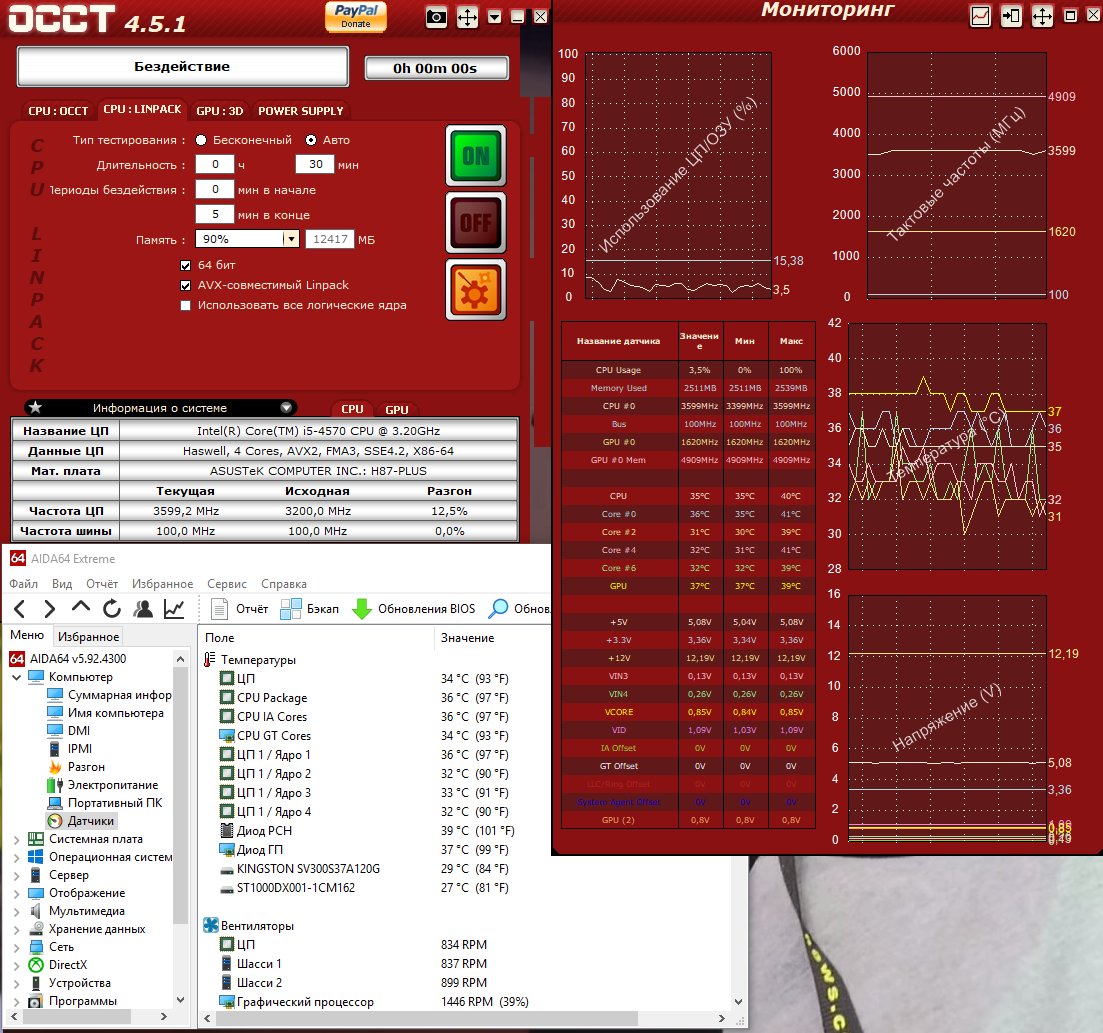Select the Датчики tree item
This screenshot has height=1033, width=1103.
tap(81, 820)
